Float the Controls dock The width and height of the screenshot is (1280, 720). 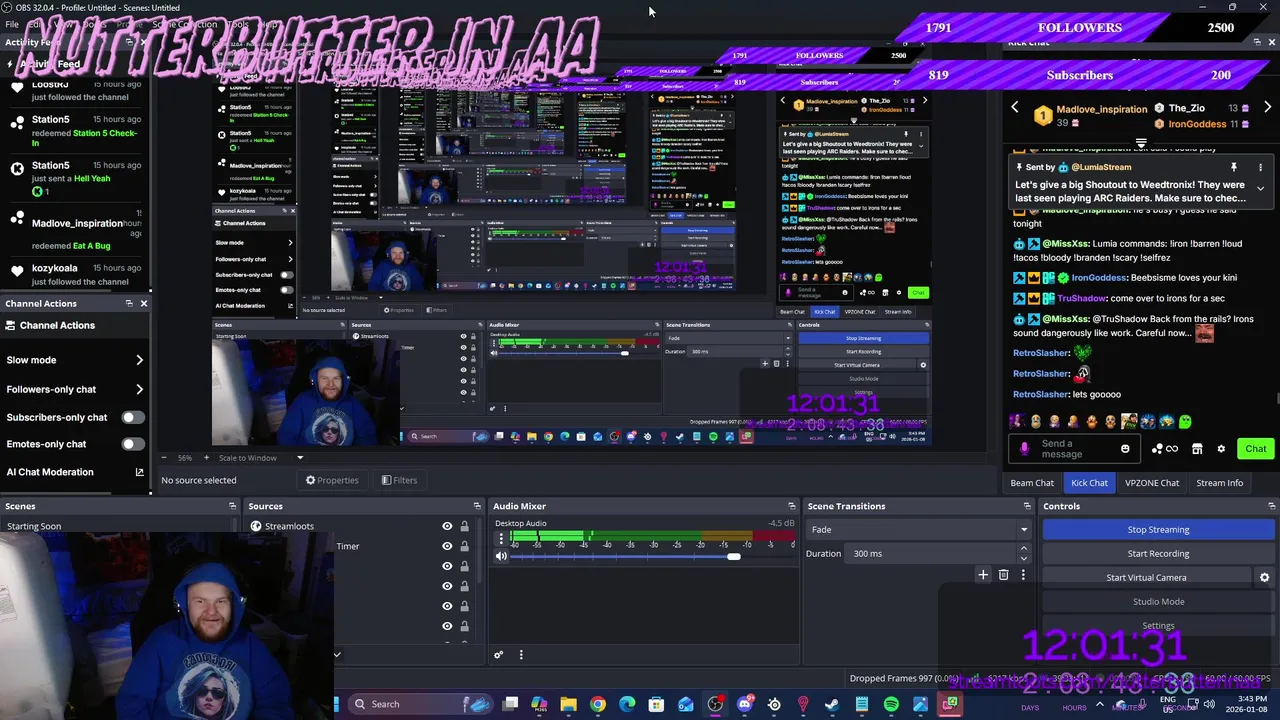pyautogui.click(x=1270, y=506)
